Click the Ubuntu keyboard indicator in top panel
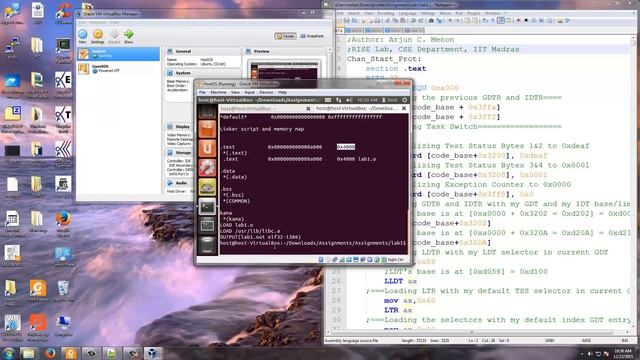The width and height of the screenshot is (640, 360). point(328,100)
